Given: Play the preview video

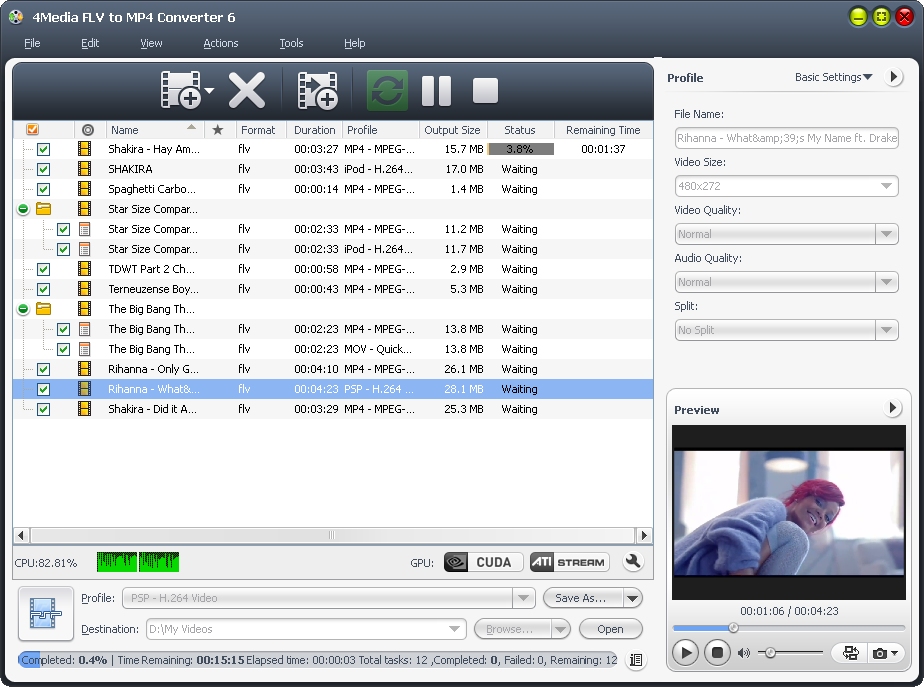Looking at the screenshot, I should tap(685, 653).
